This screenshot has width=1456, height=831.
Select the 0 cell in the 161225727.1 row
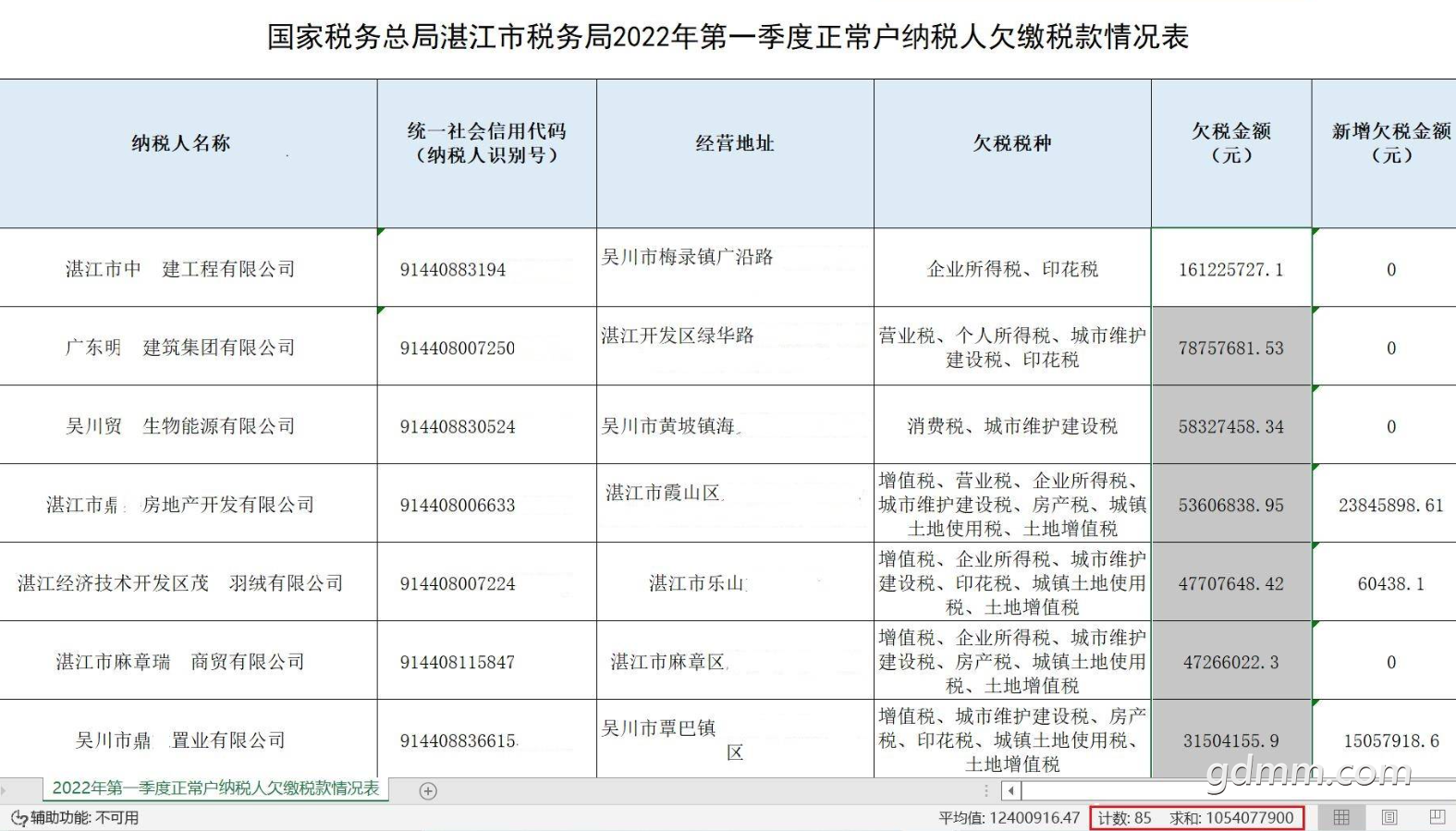(x=1384, y=268)
